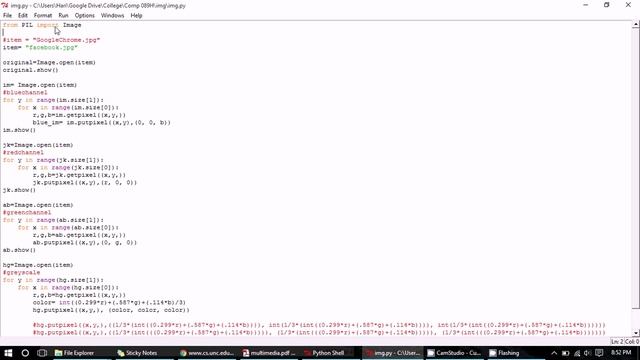The image size is (640, 360).
Task: Click the 'color= int((0.299*r)...' line
Action: tap(109, 303)
